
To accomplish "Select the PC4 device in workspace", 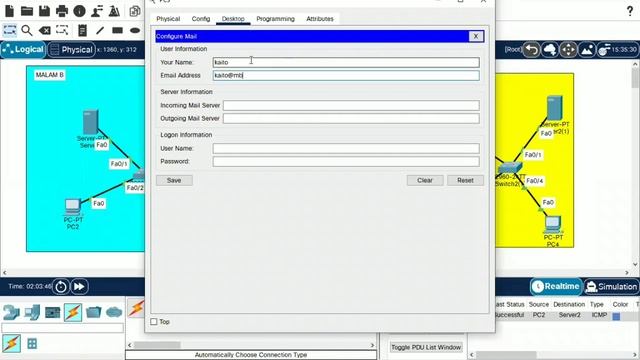I will pyautogui.click(x=553, y=224).
